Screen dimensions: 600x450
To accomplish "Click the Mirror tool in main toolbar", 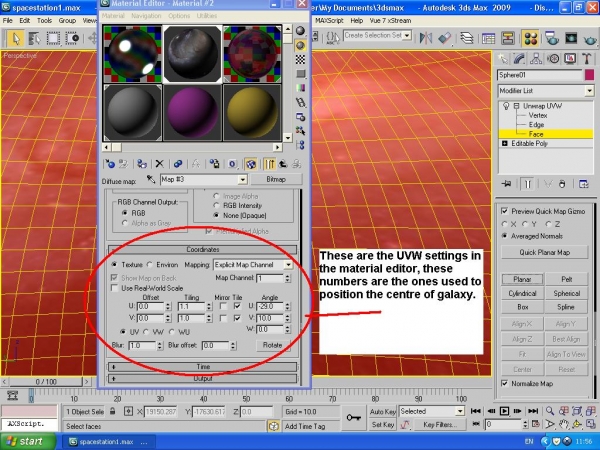I will point(426,38).
